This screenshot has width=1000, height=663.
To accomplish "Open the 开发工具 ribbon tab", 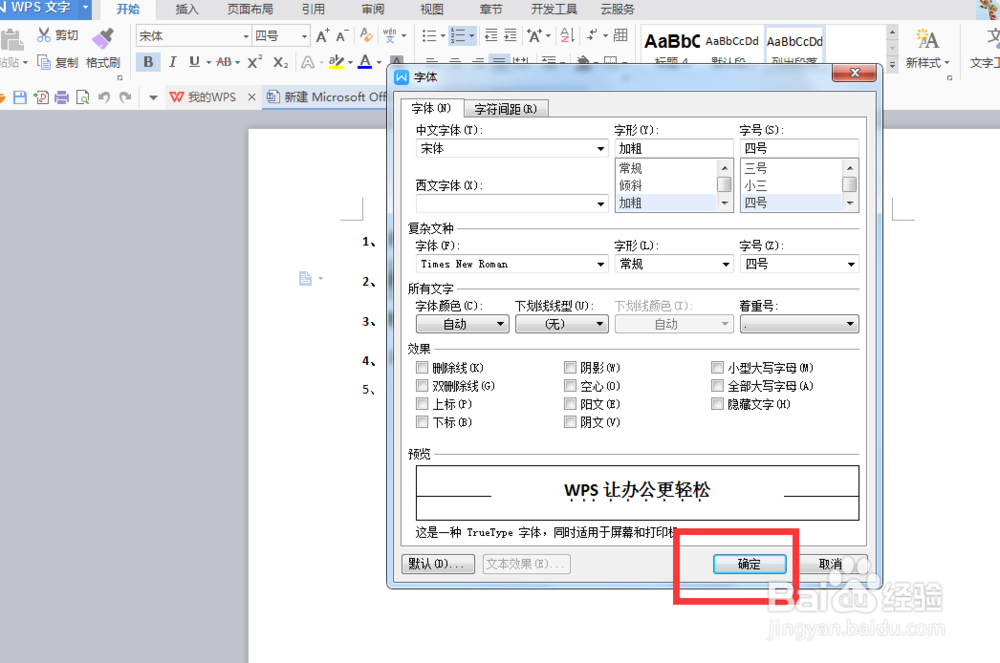I will tap(554, 9).
